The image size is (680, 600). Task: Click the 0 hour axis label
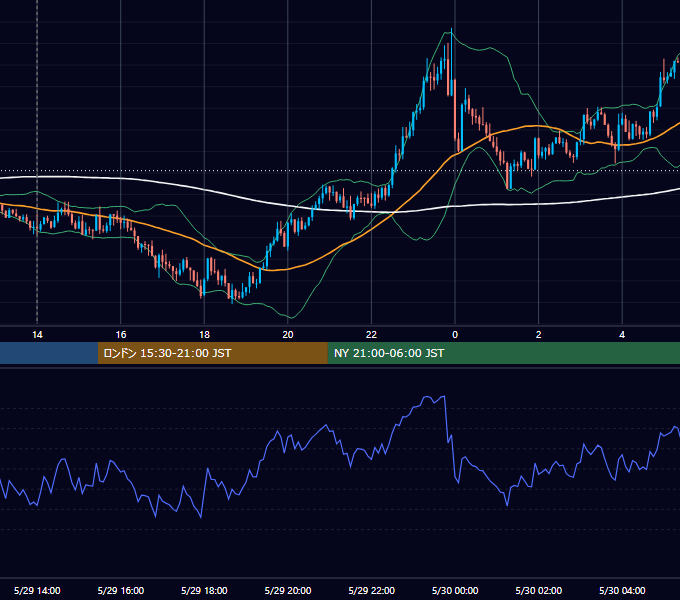(455, 335)
